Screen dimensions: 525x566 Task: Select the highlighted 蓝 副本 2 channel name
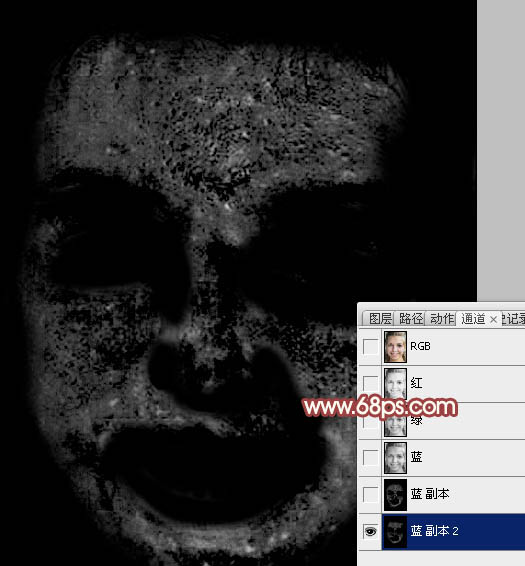click(x=434, y=531)
